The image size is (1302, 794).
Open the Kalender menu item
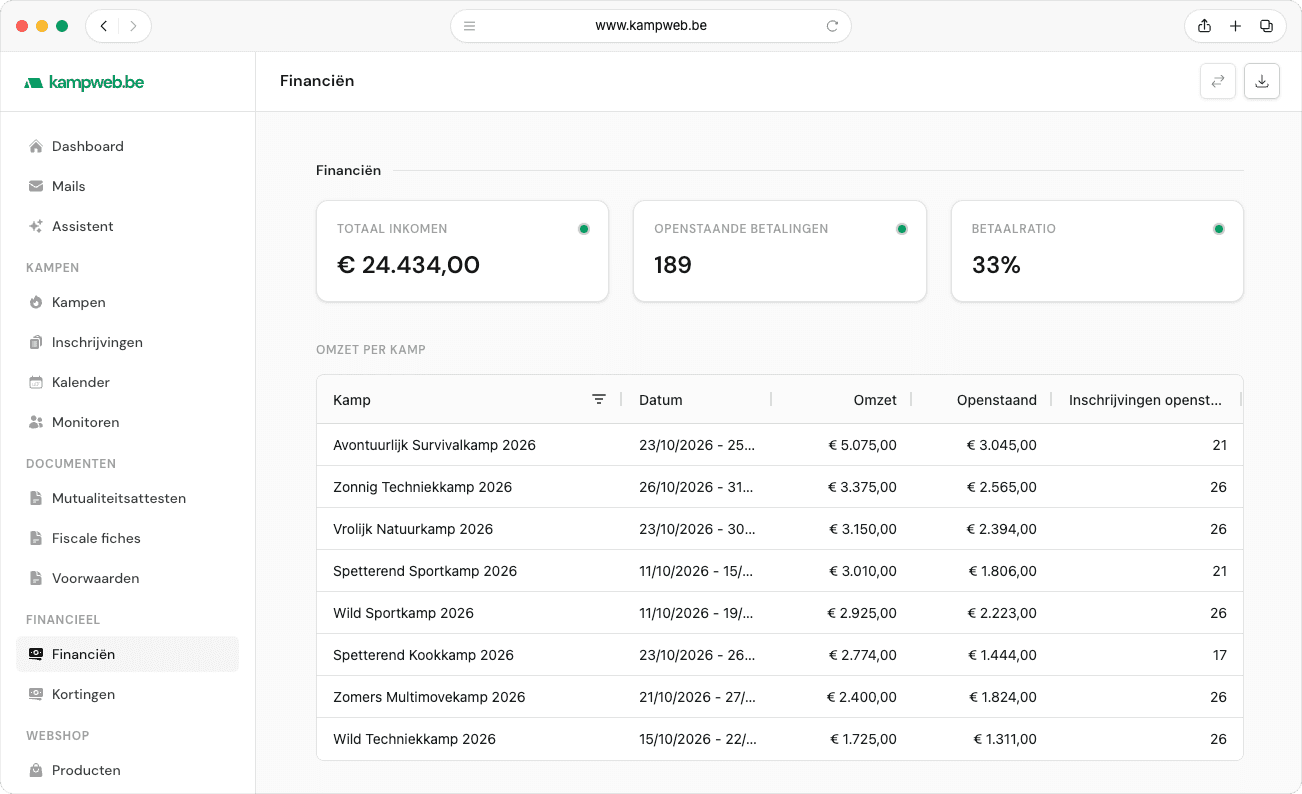(127, 382)
